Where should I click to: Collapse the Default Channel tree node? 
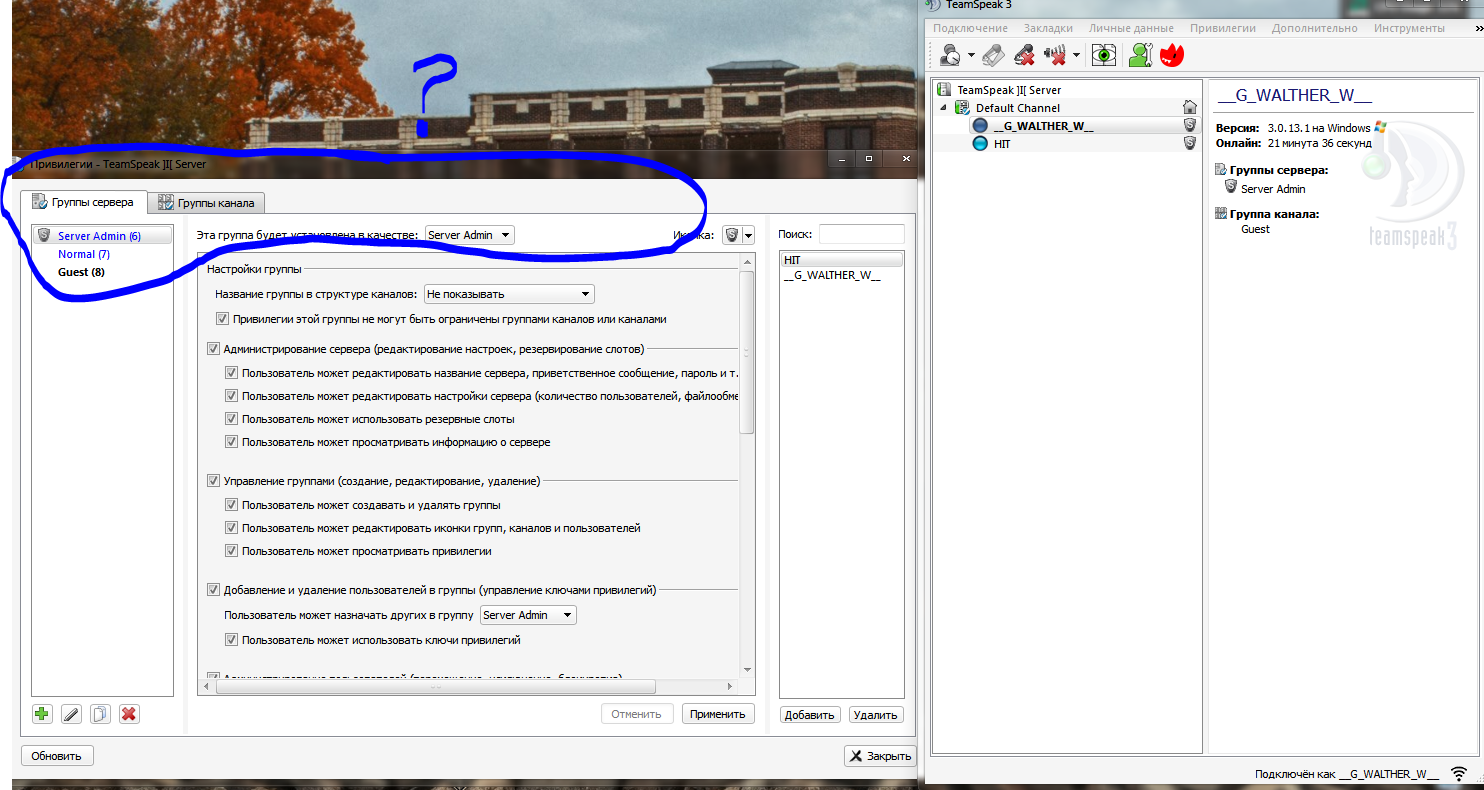point(942,107)
